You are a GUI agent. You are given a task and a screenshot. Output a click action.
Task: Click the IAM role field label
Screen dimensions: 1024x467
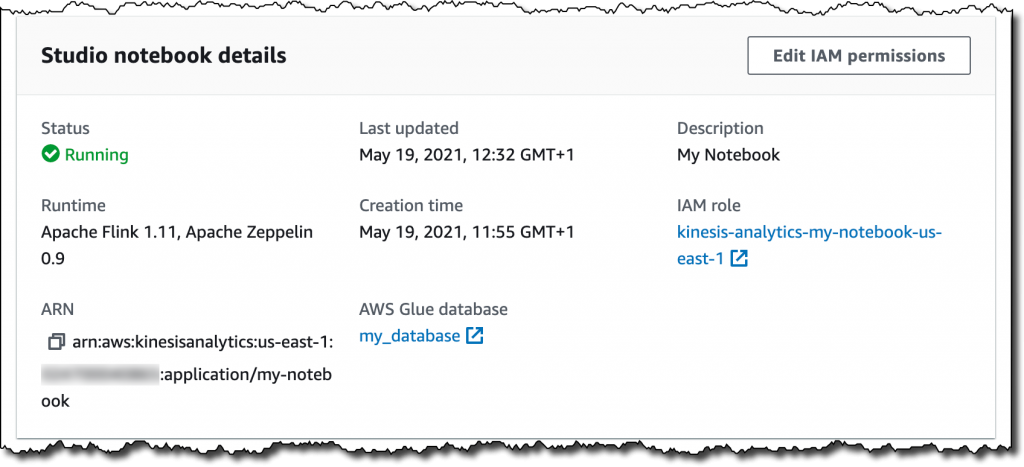pos(708,206)
